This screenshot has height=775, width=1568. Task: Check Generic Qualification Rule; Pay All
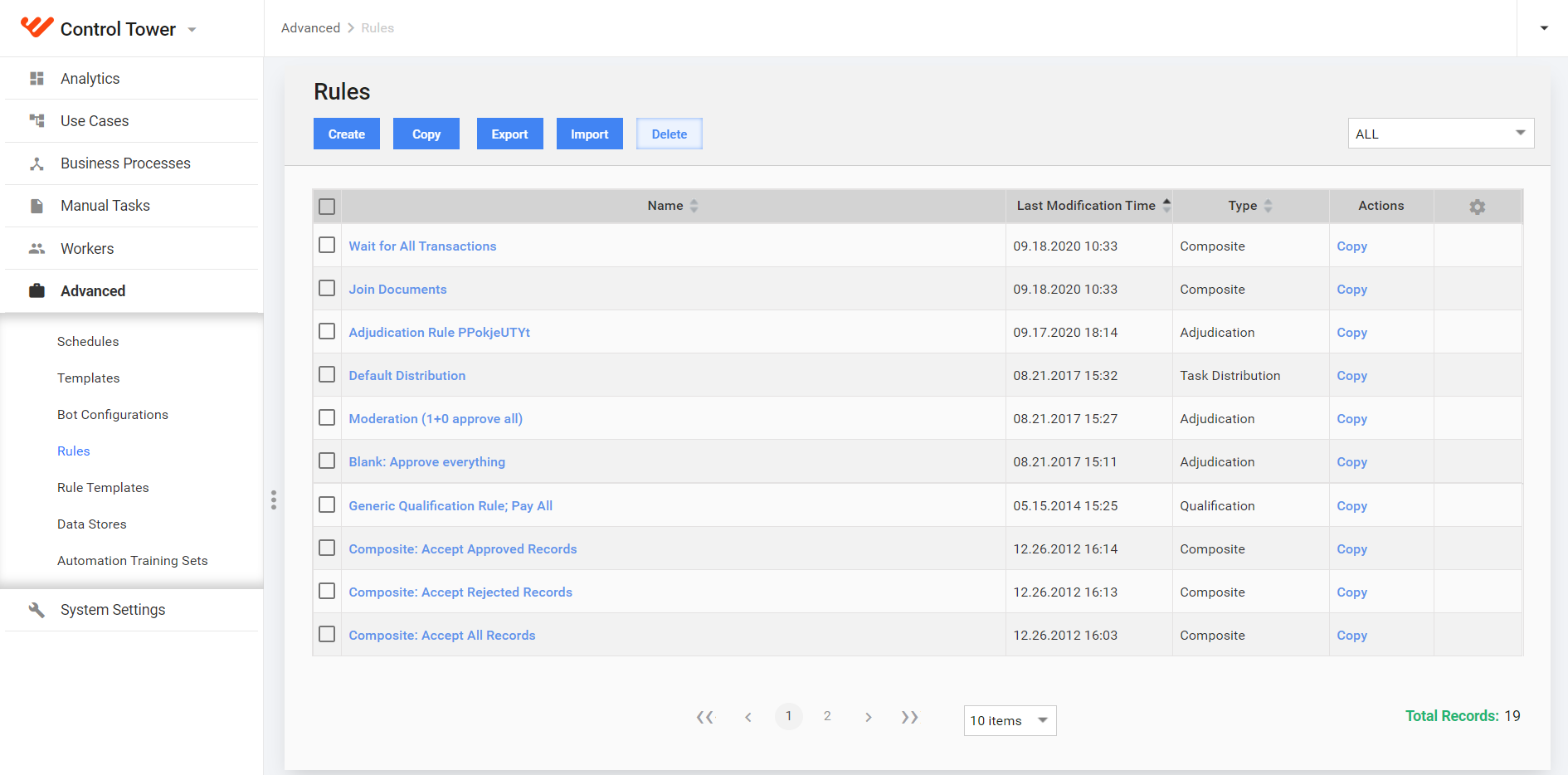[x=327, y=504]
